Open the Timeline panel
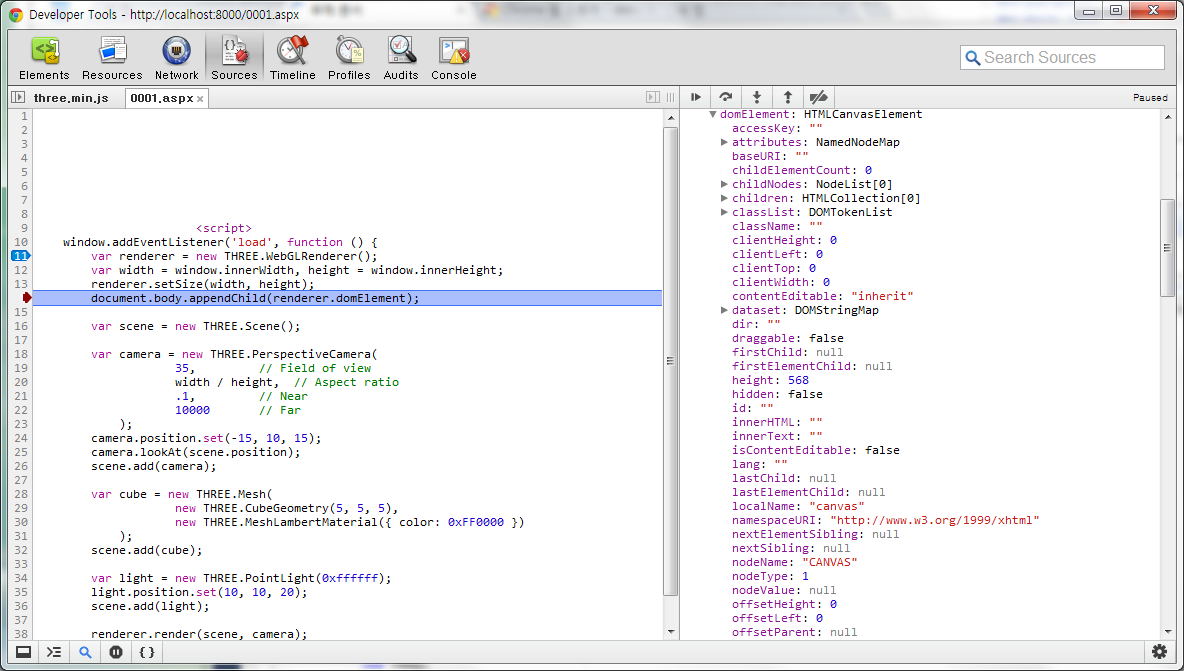 point(292,58)
